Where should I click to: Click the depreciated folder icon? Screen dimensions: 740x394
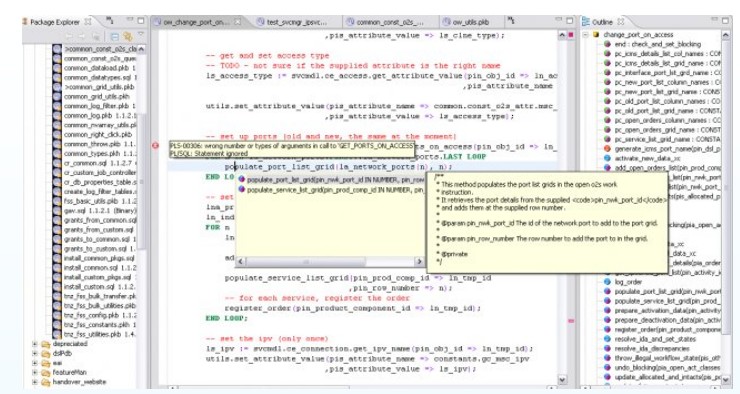tap(46, 344)
